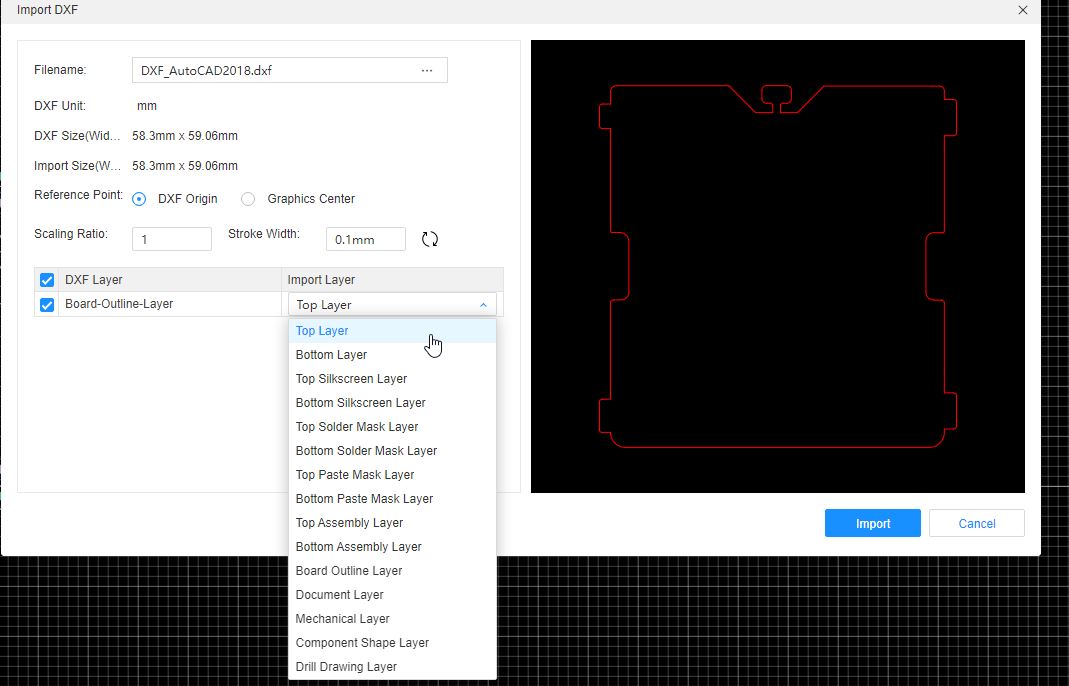Select Top Silkscreen Layer option
The height and width of the screenshot is (686, 1069).
[x=351, y=379]
